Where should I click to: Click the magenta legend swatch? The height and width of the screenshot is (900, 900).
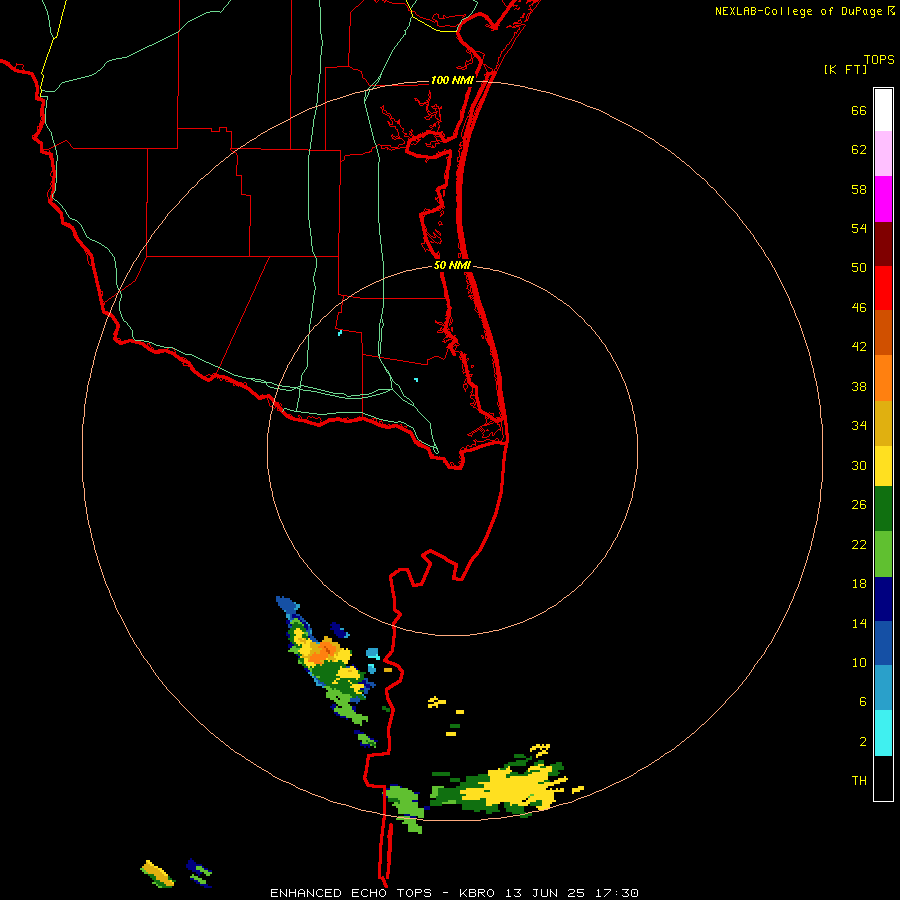(x=883, y=199)
